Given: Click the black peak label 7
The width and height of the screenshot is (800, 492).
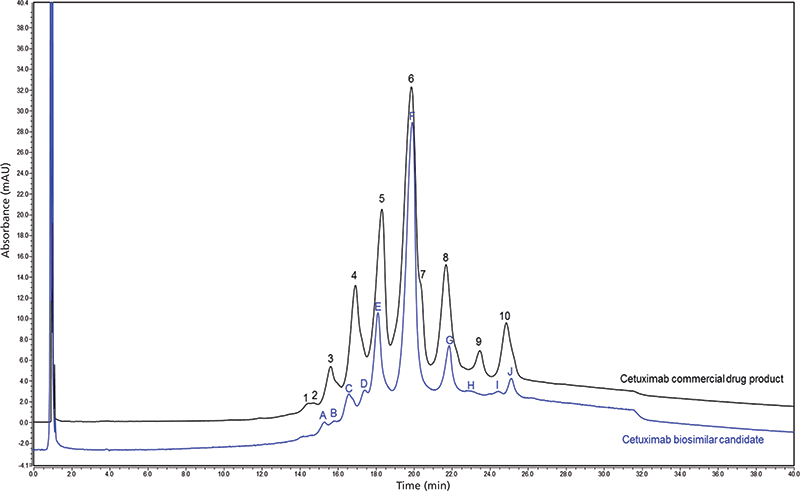Looking at the screenshot, I should click(x=422, y=275).
